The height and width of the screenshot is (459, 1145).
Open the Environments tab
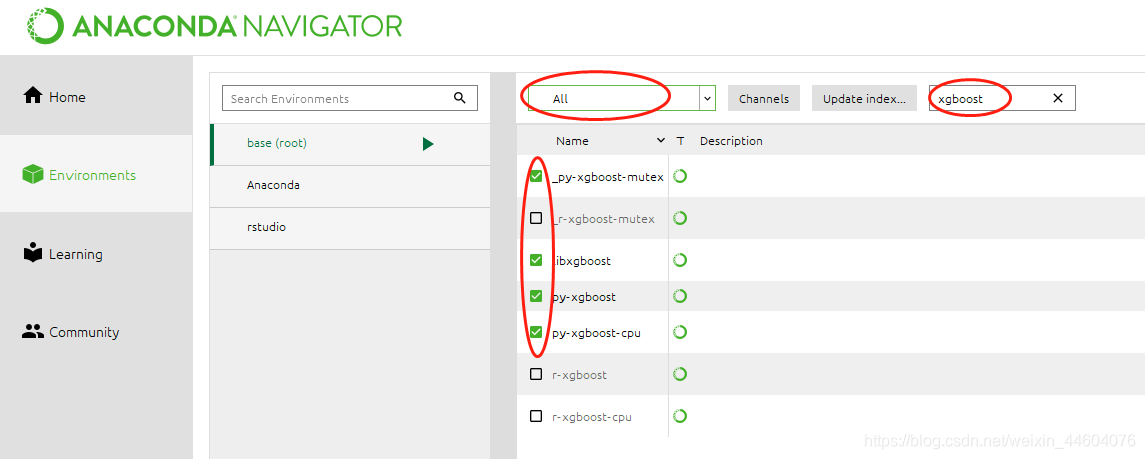pyautogui.click(x=96, y=174)
